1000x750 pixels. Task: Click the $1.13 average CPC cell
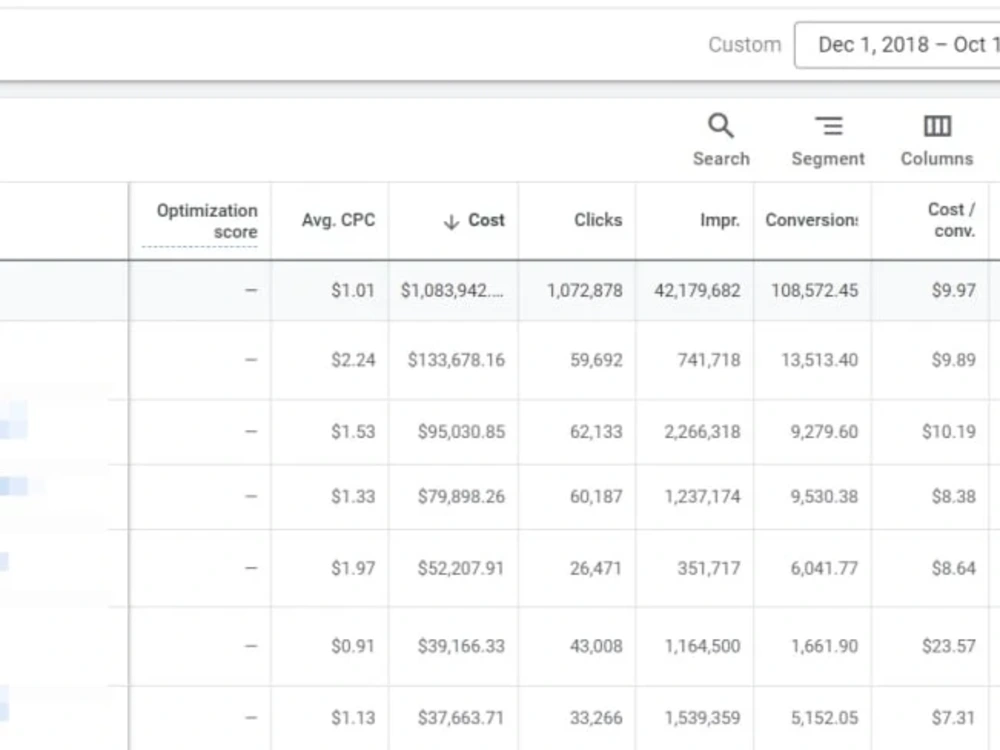tap(353, 718)
